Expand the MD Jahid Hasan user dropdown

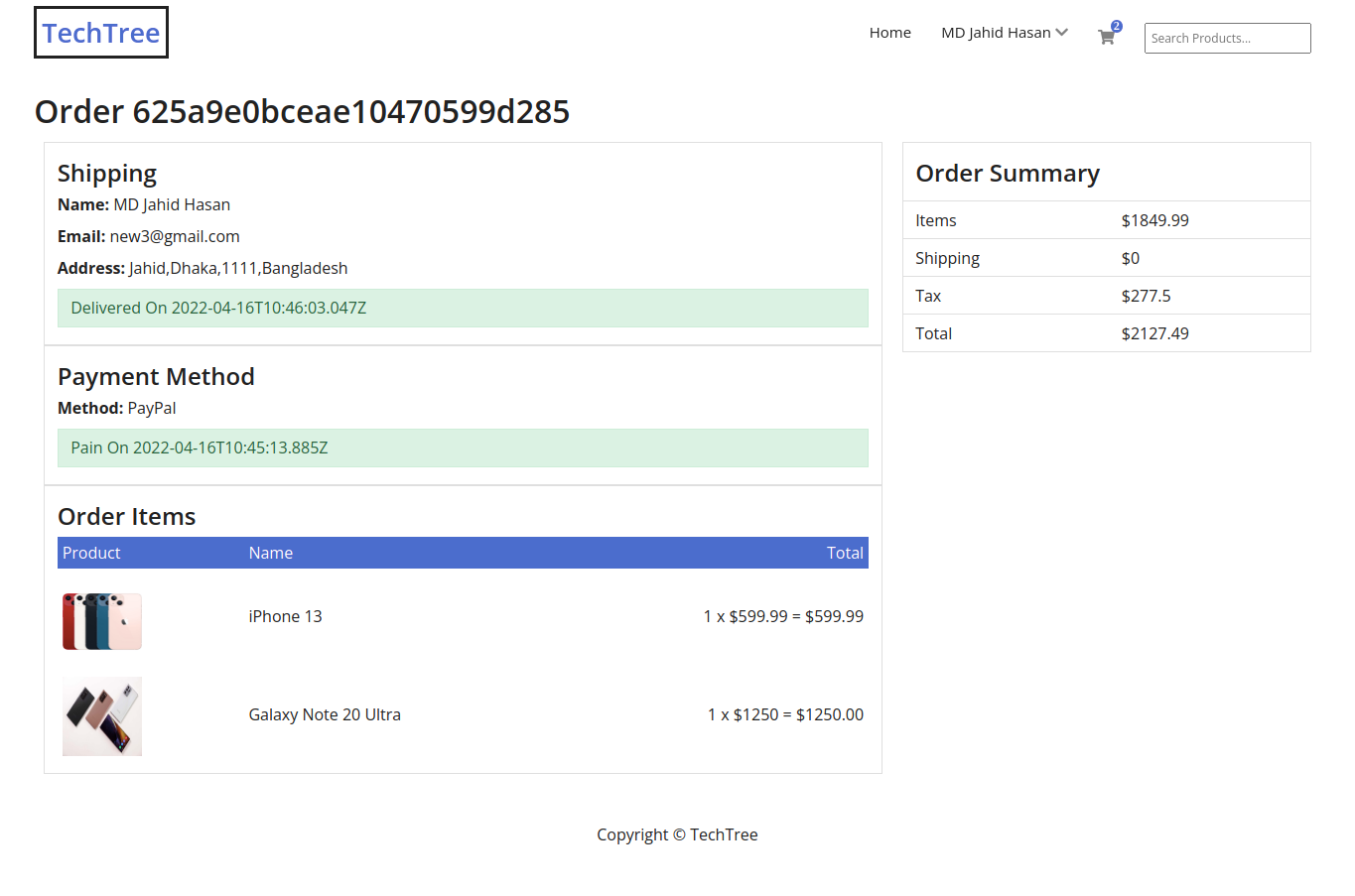coord(1005,33)
